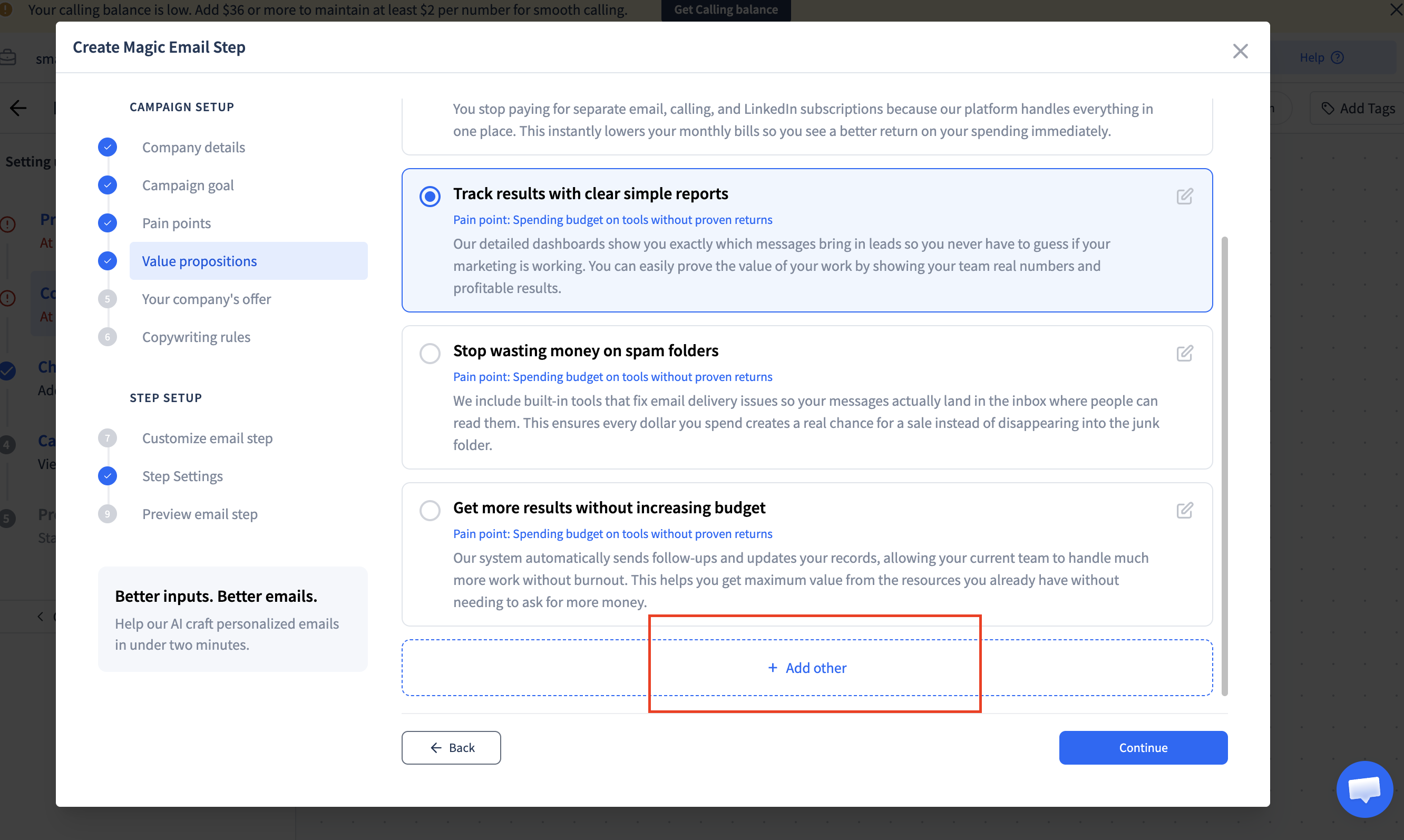Select Stop wasting money on spam radio
1404x840 pixels.
point(430,353)
